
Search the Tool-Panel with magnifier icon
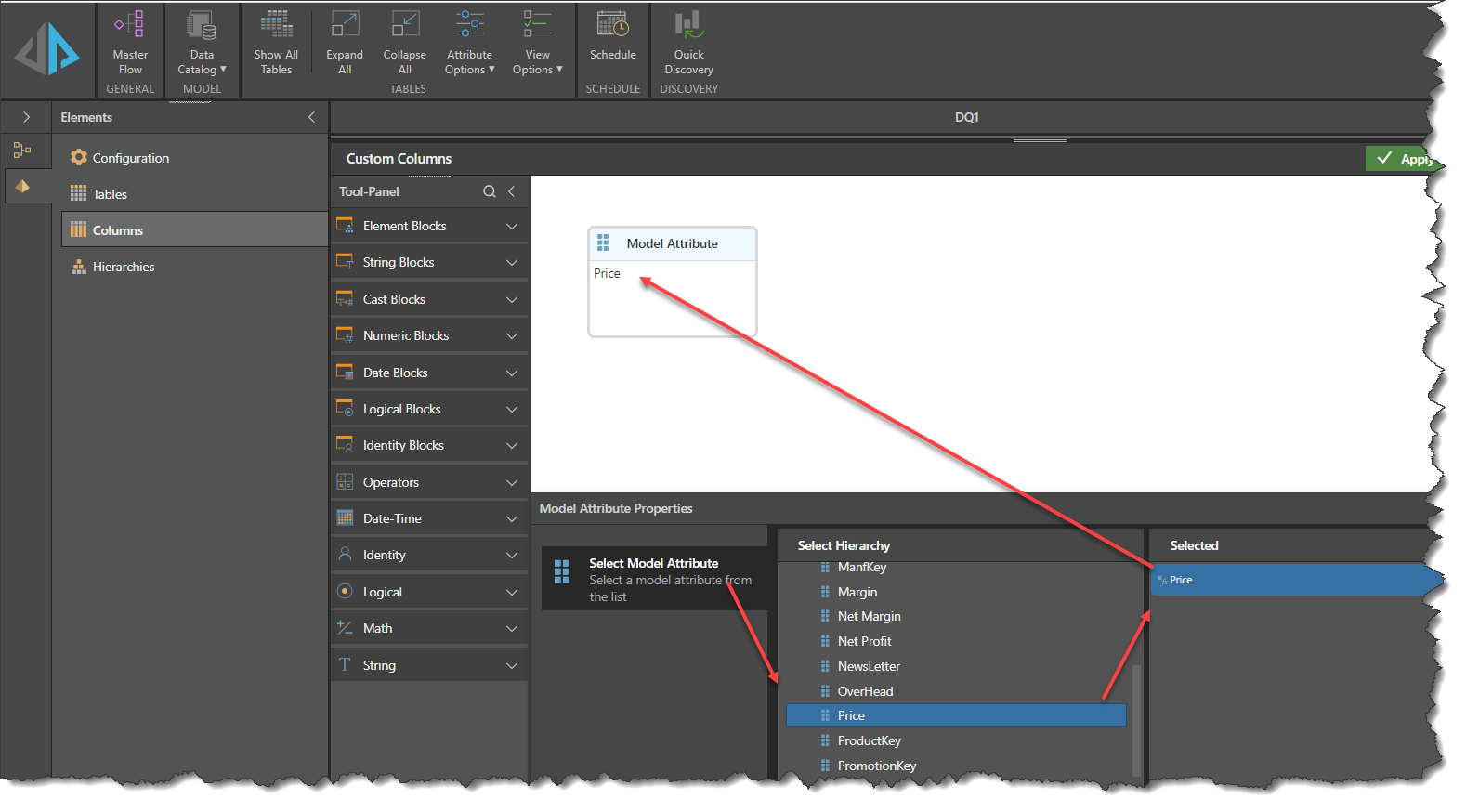pyautogui.click(x=490, y=191)
